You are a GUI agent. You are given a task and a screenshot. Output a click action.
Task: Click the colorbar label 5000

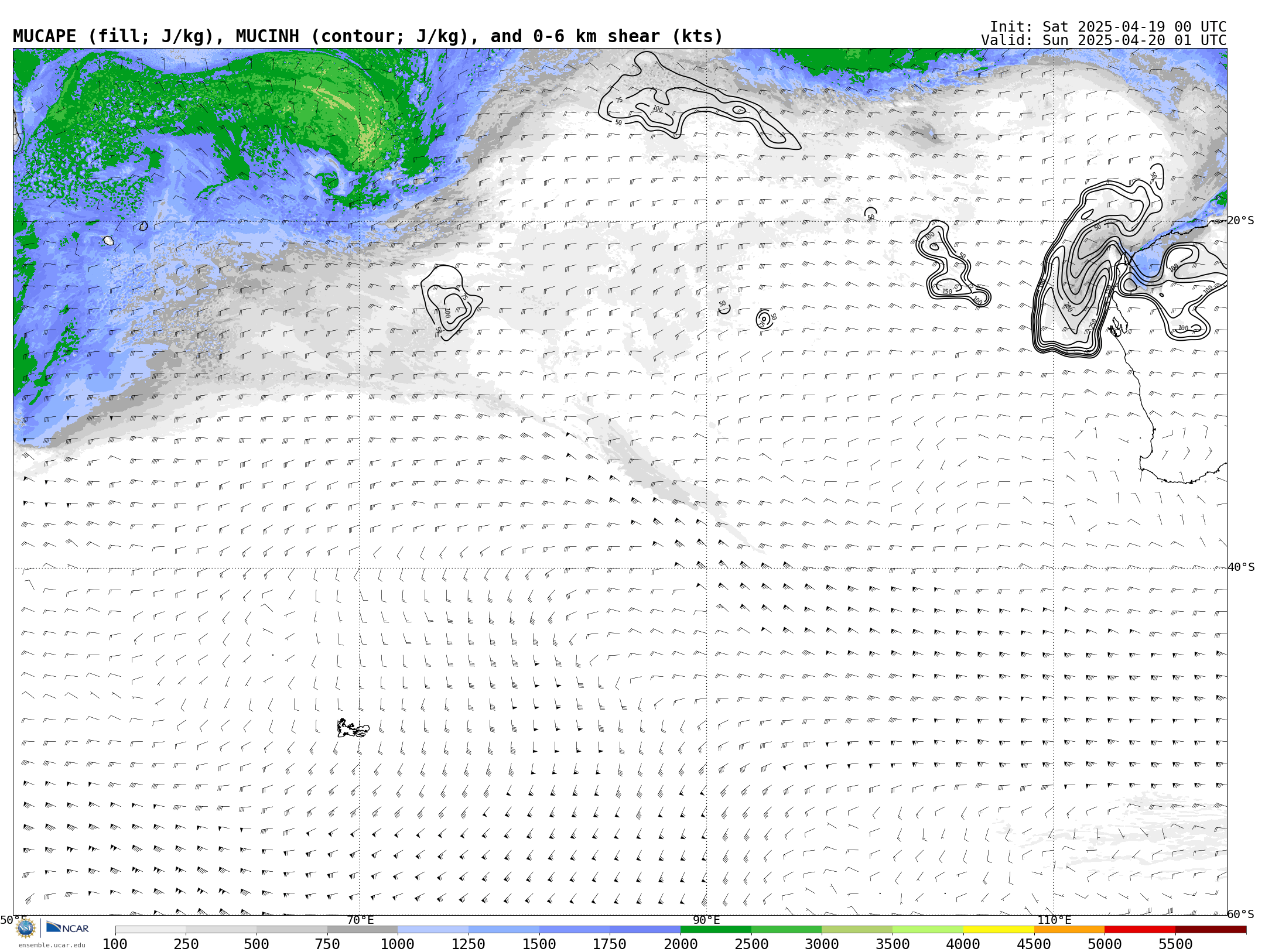(1105, 944)
